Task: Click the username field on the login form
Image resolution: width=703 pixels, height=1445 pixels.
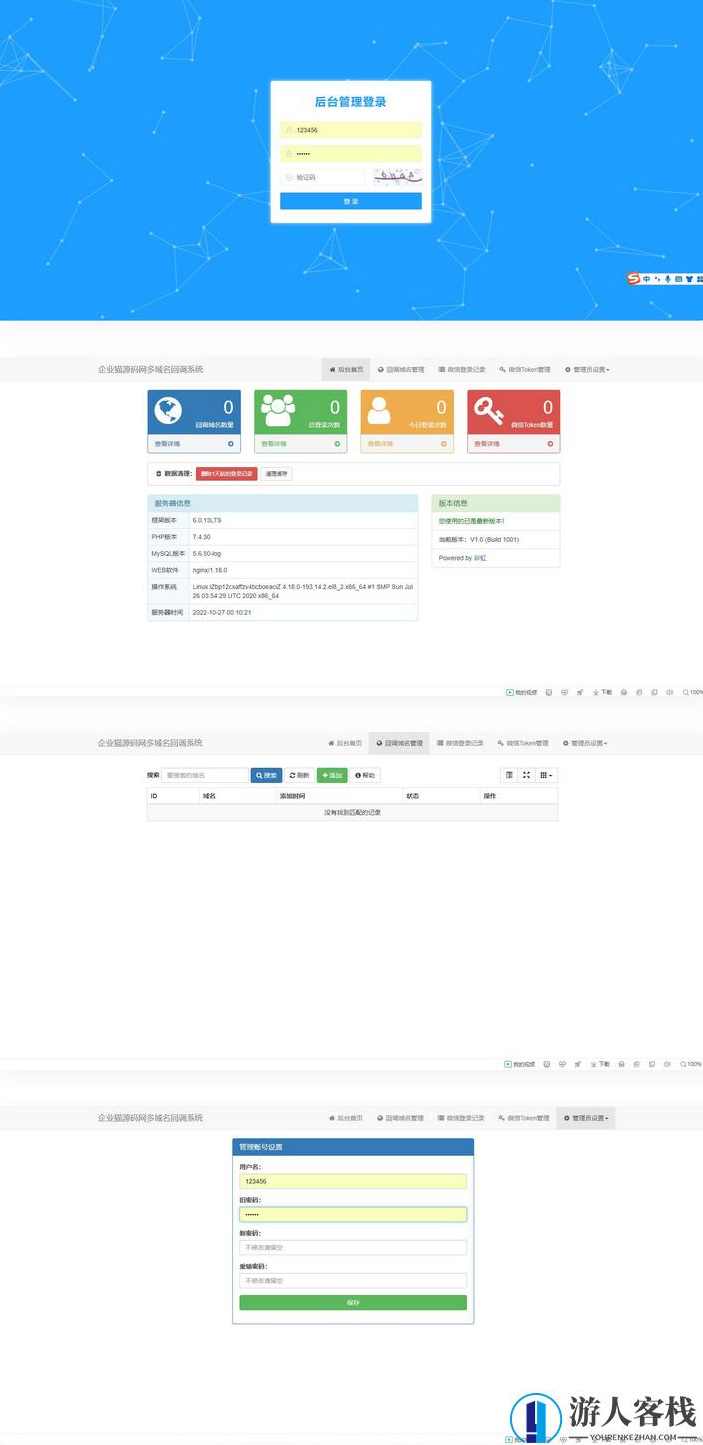Action: (350, 130)
